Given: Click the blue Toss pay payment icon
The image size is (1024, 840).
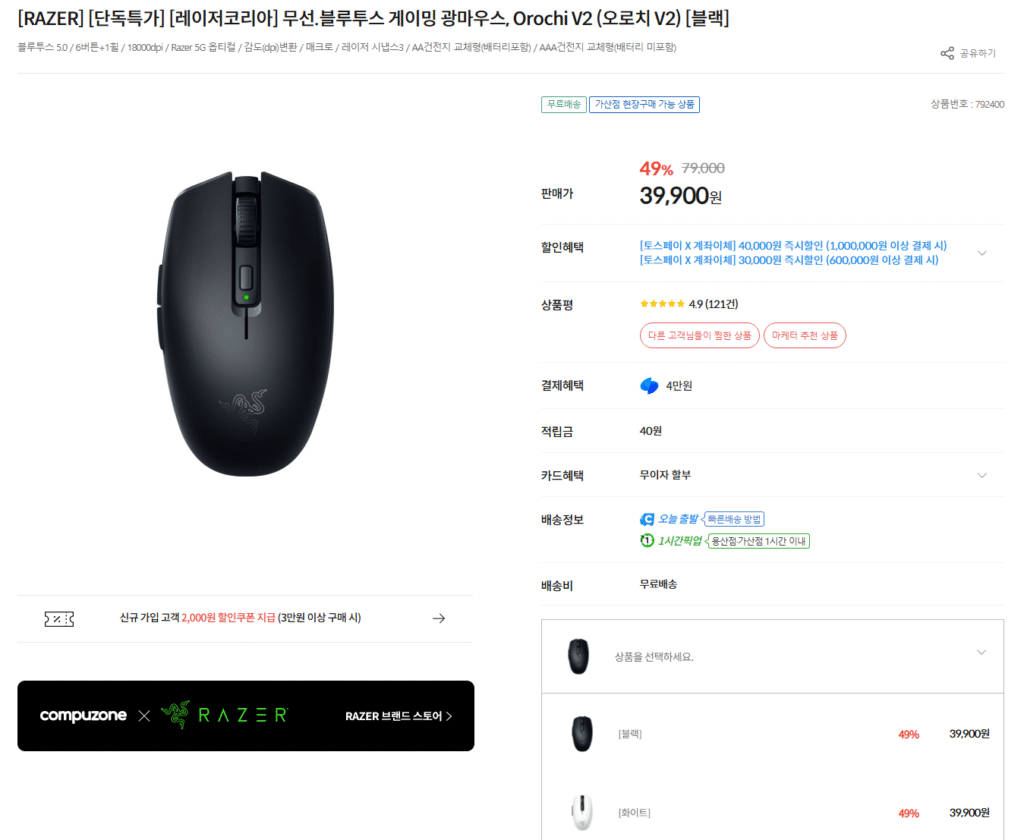Looking at the screenshot, I should point(649,383).
